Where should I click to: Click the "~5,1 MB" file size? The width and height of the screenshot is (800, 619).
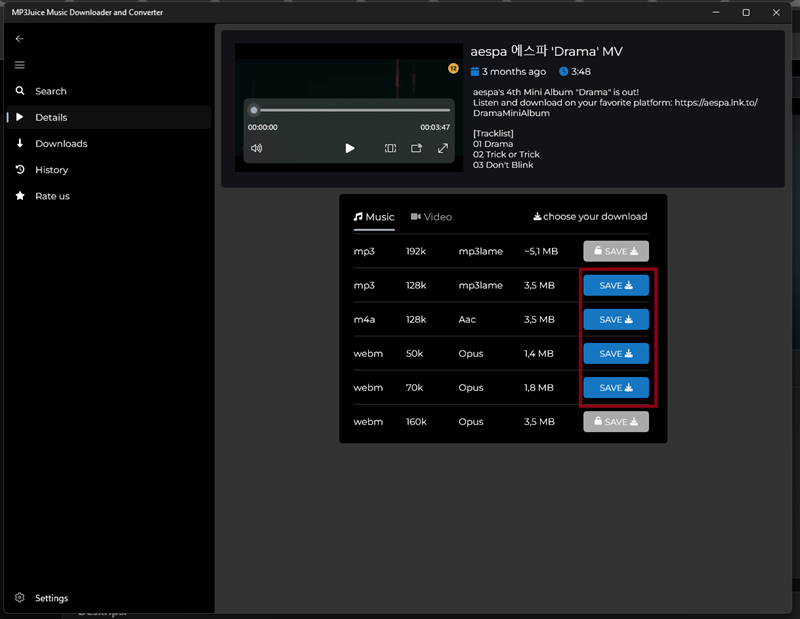(x=541, y=251)
